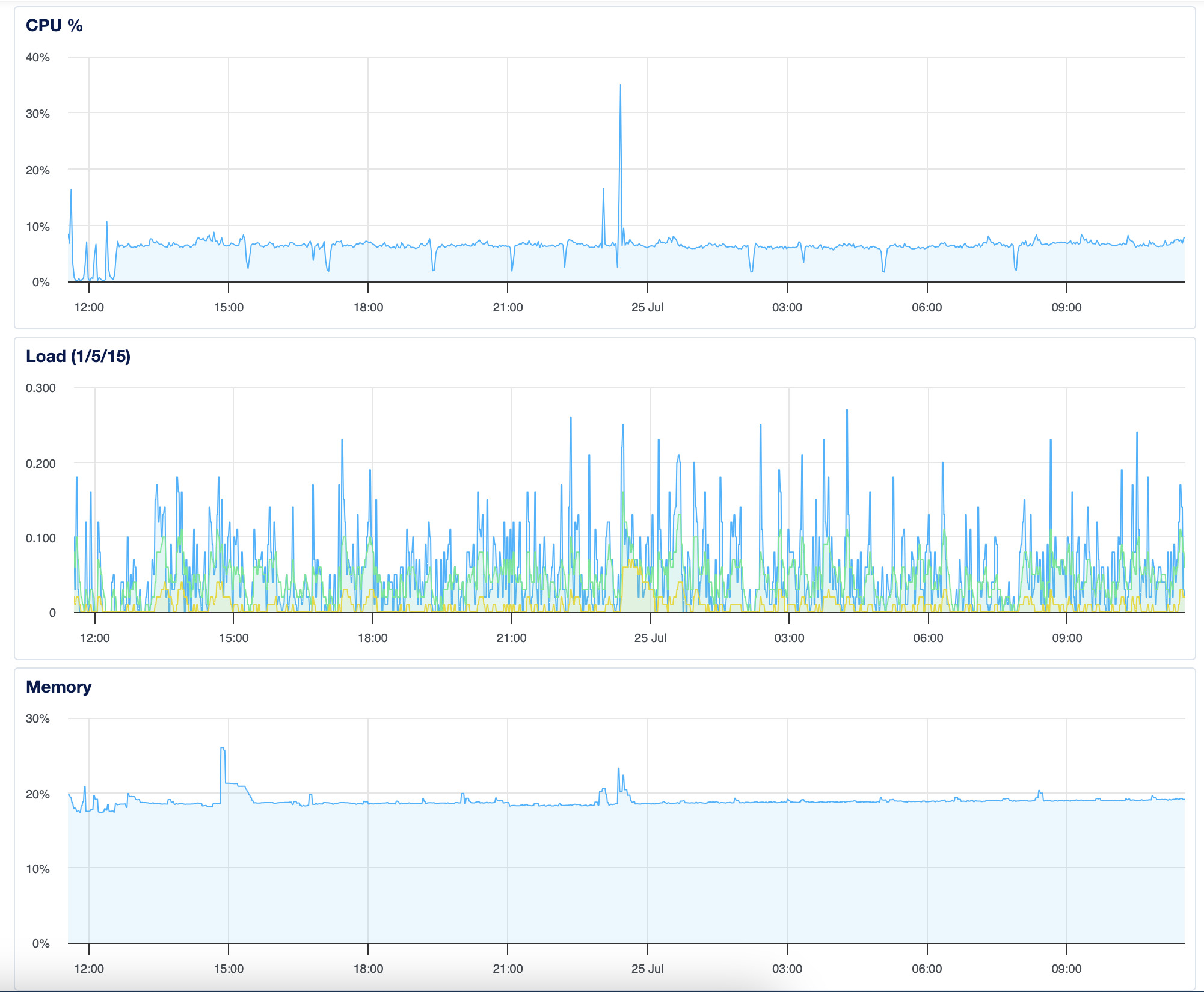
Task: Click the '15:00' tick label under the Memory chart
Action: [229, 969]
